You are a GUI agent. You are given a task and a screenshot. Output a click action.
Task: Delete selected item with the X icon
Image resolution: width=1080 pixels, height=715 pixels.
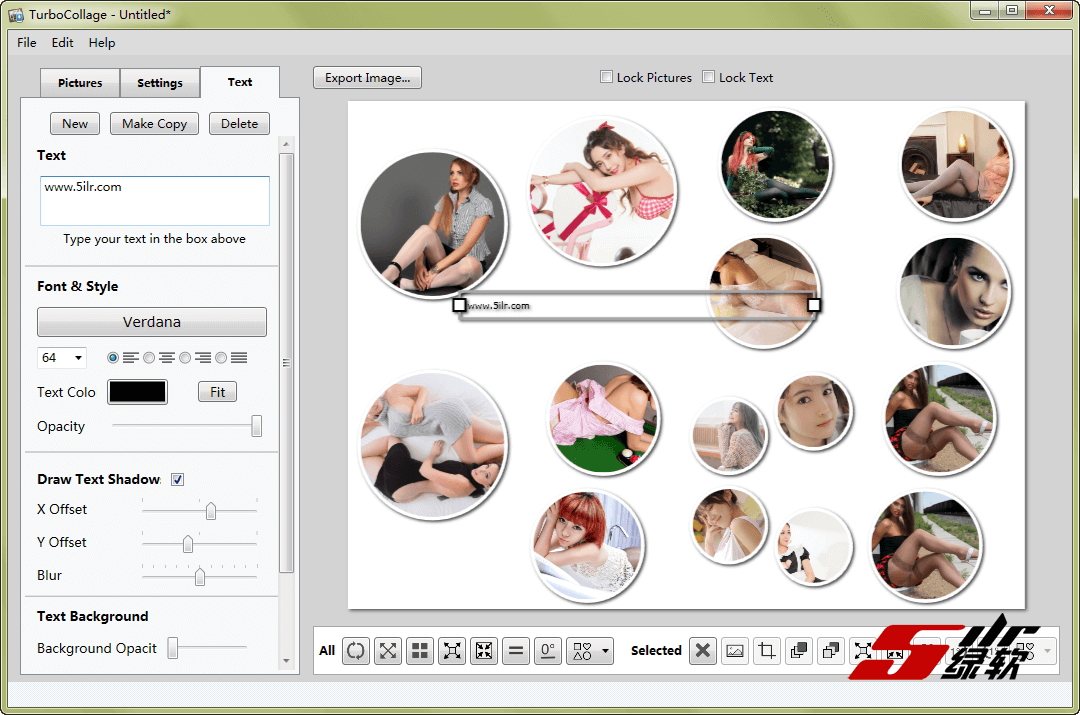point(703,651)
